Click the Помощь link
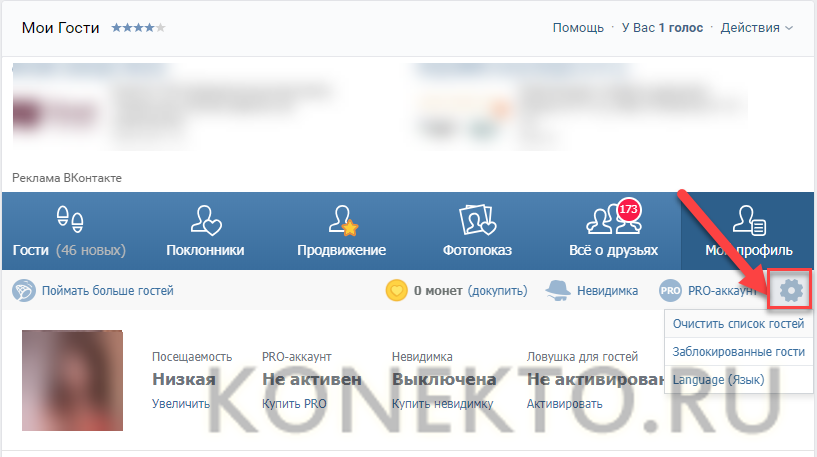 click(578, 28)
